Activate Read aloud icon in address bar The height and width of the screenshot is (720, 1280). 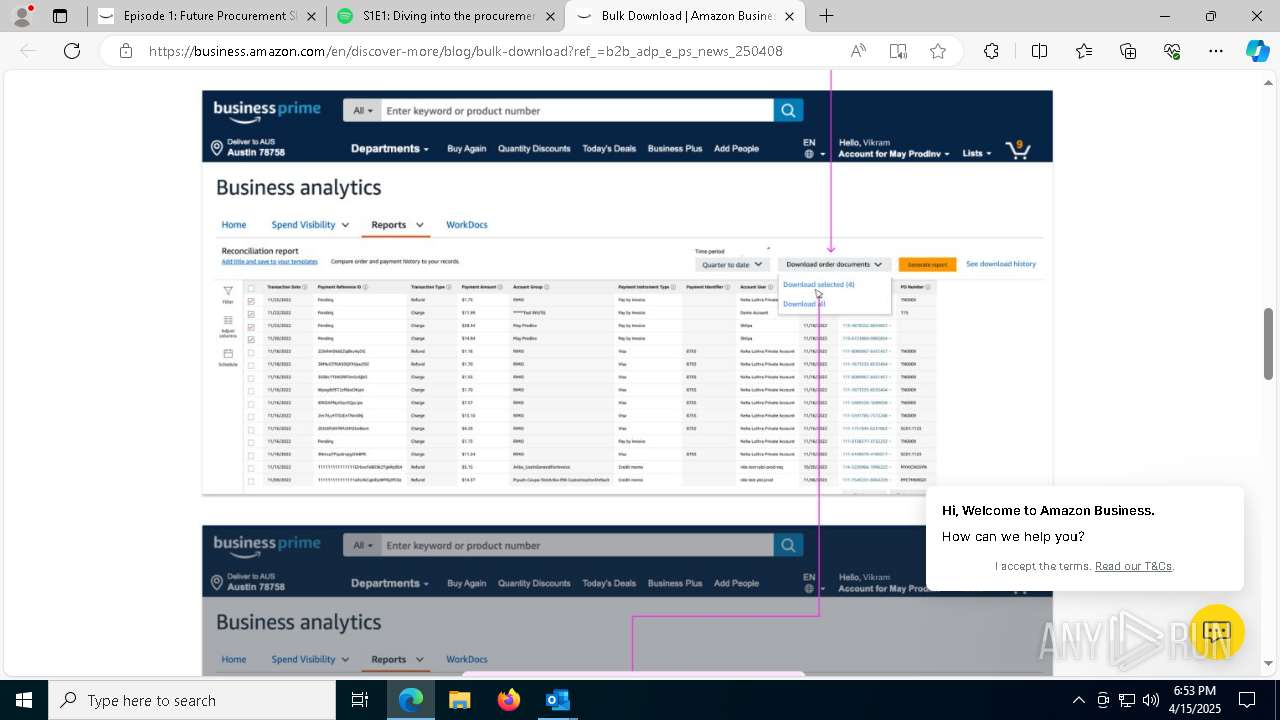[858, 51]
